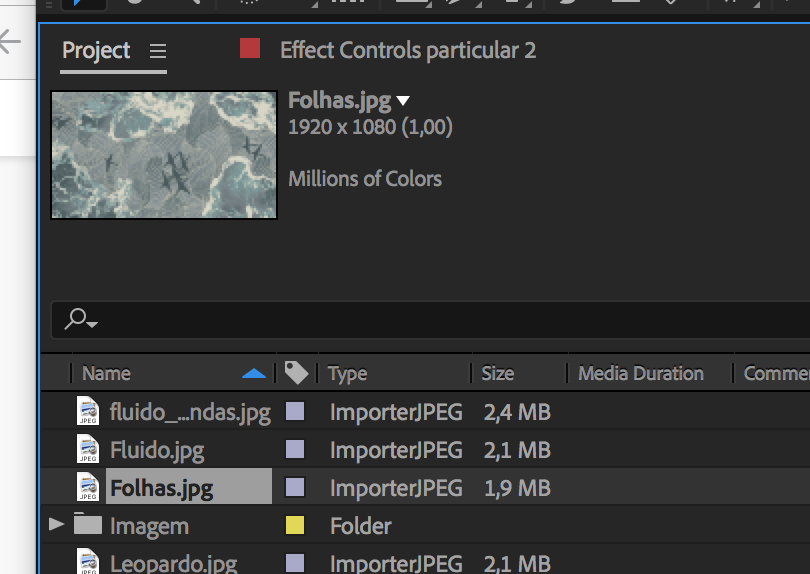Toggle the Name column sort arrow

point(255,373)
